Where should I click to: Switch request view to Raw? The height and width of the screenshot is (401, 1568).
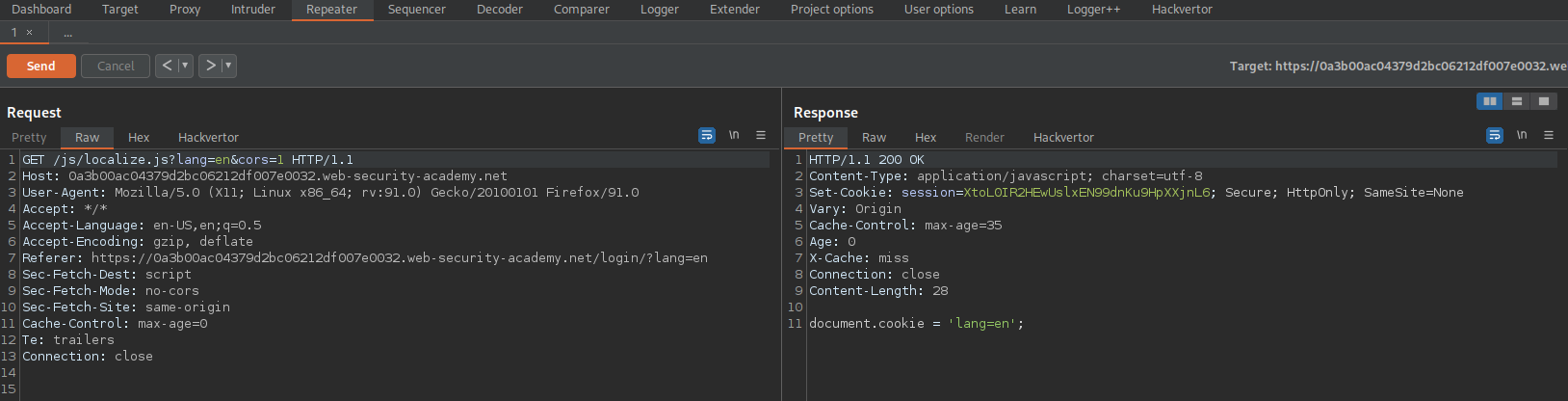pos(87,138)
